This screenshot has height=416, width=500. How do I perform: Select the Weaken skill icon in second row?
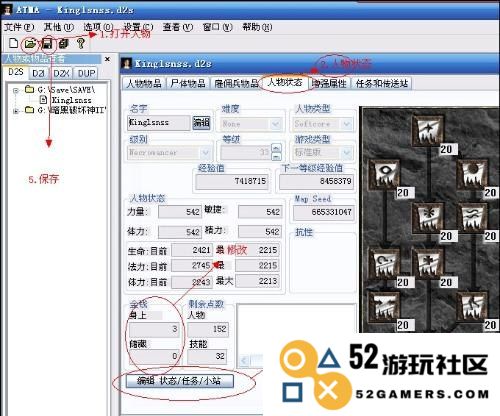(x=473, y=175)
